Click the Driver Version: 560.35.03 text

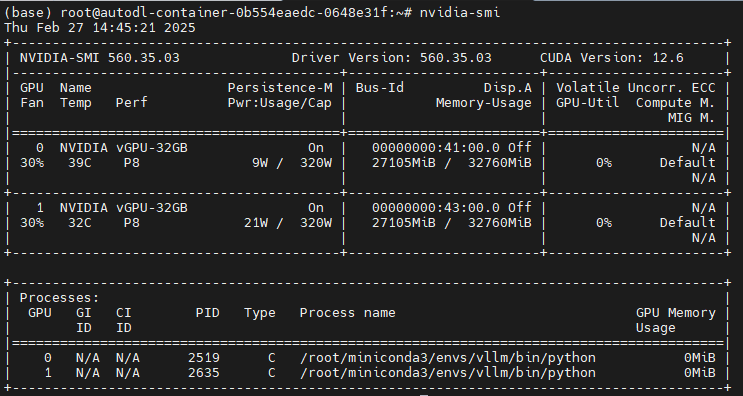point(391,58)
